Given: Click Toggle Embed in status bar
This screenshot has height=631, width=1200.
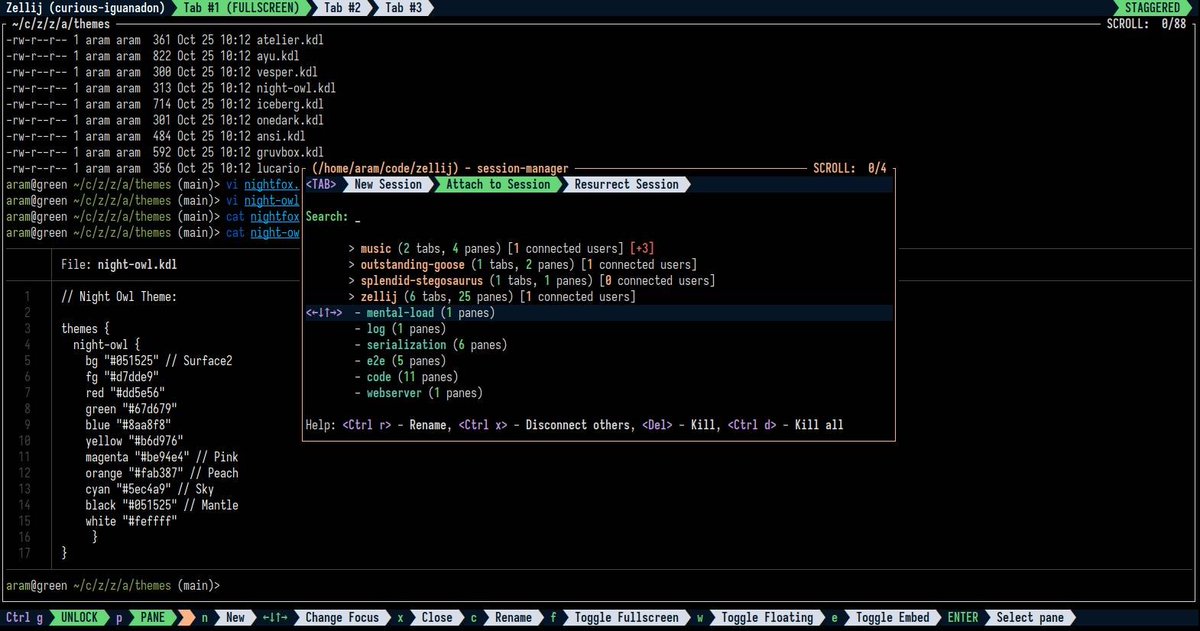Looking at the screenshot, I should point(893,618).
